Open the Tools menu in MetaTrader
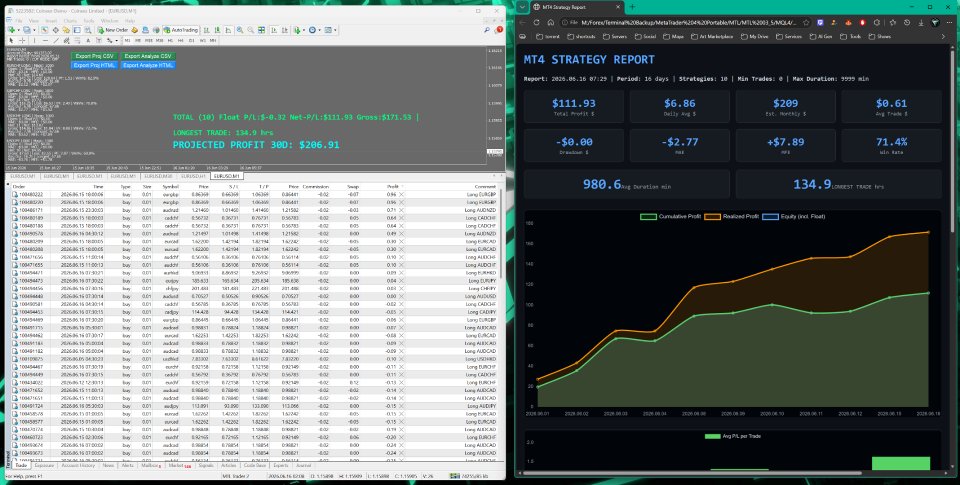This screenshot has height=485, width=960. click(x=89, y=21)
